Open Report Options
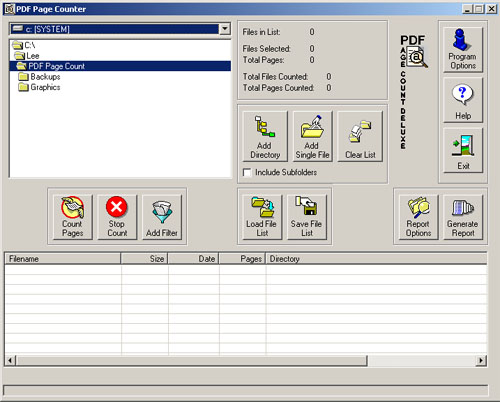This screenshot has width=500, height=402. pos(418,217)
